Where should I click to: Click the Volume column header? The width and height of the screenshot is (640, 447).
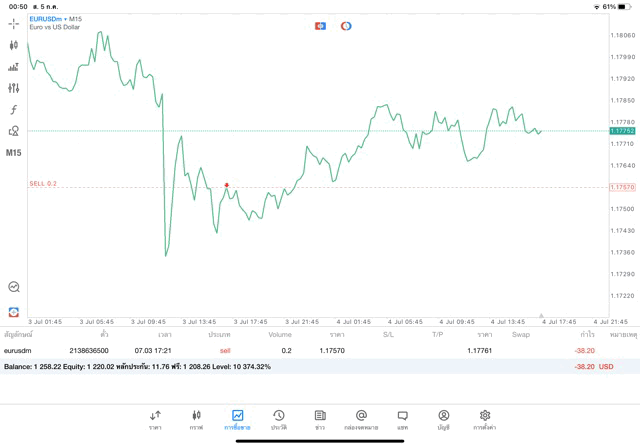tap(280, 334)
